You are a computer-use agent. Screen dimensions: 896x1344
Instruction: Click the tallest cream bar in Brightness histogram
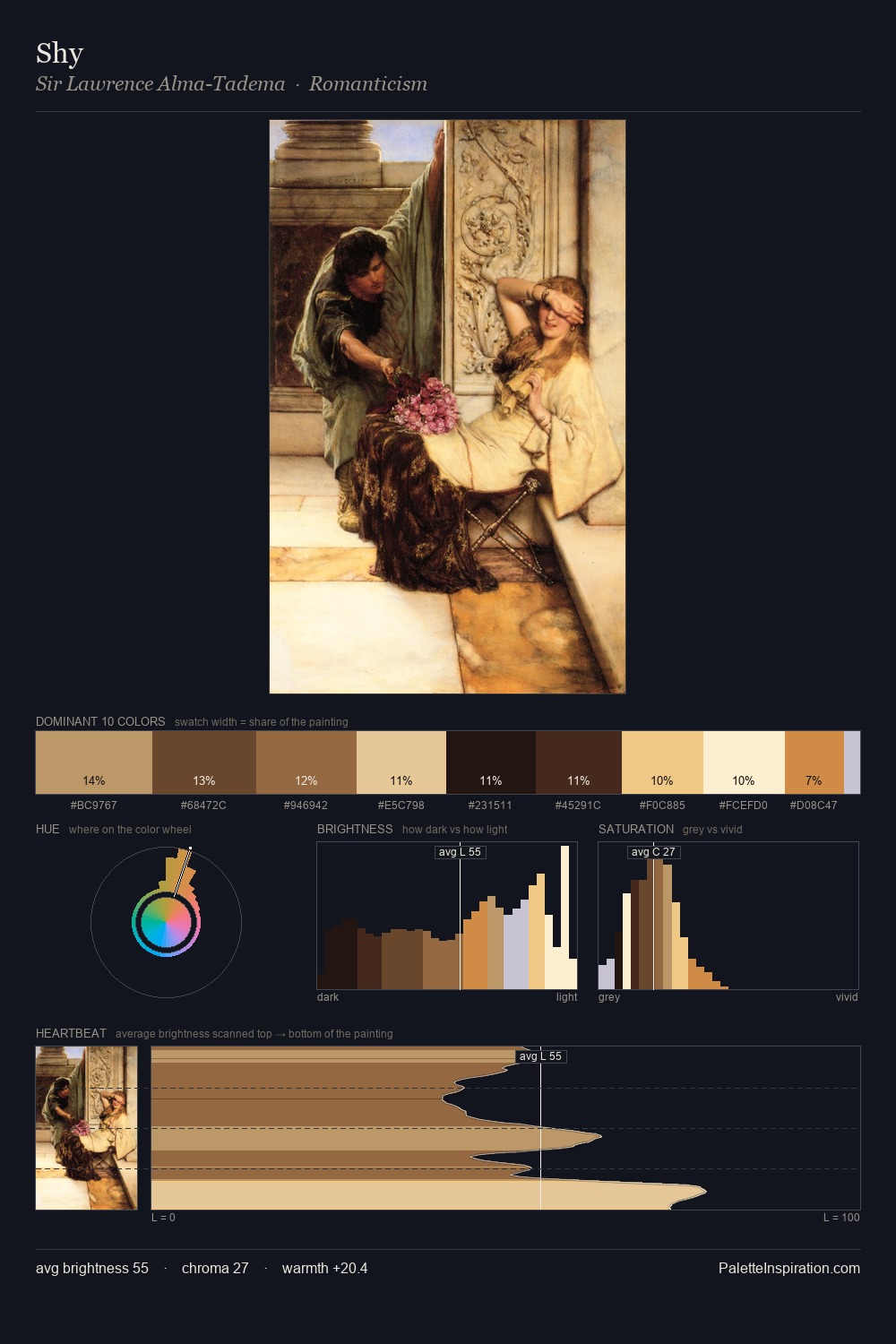[565, 918]
